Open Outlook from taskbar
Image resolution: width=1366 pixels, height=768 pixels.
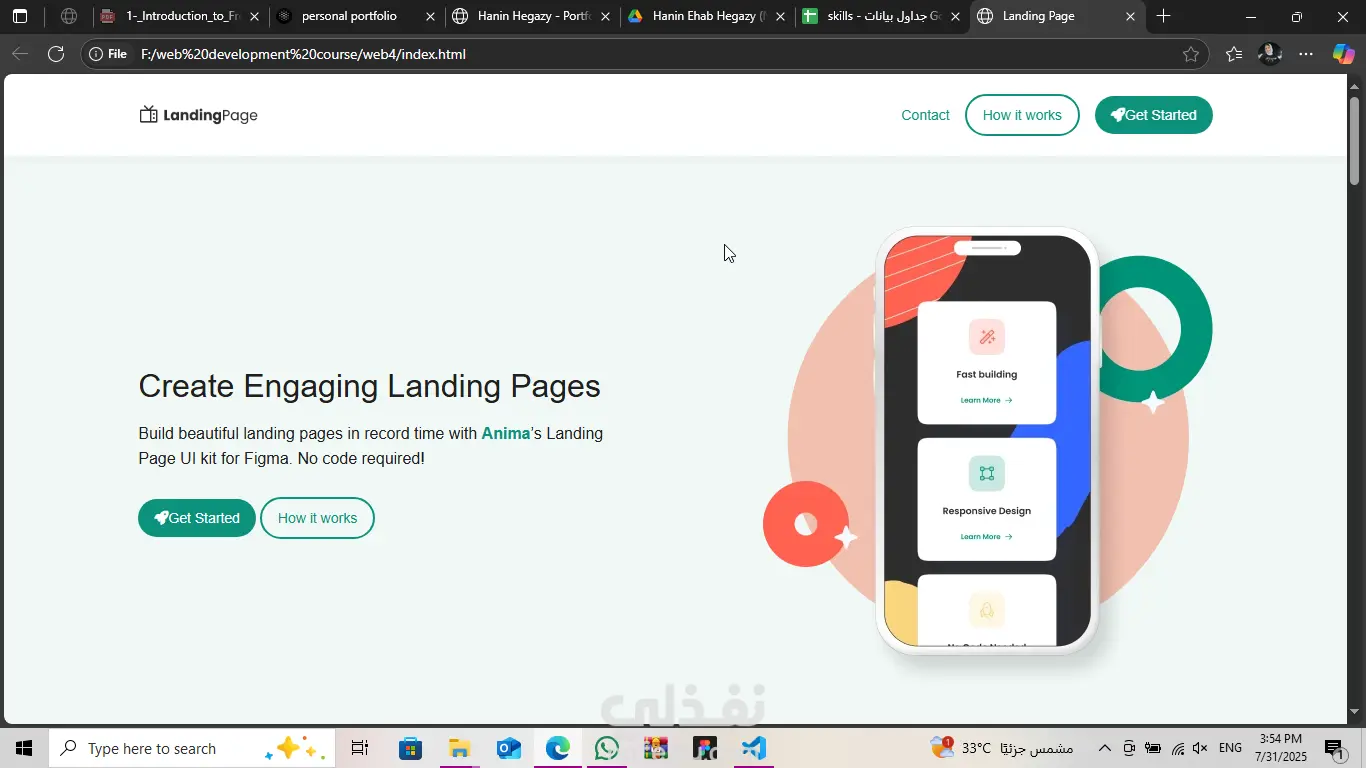point(508,748)
